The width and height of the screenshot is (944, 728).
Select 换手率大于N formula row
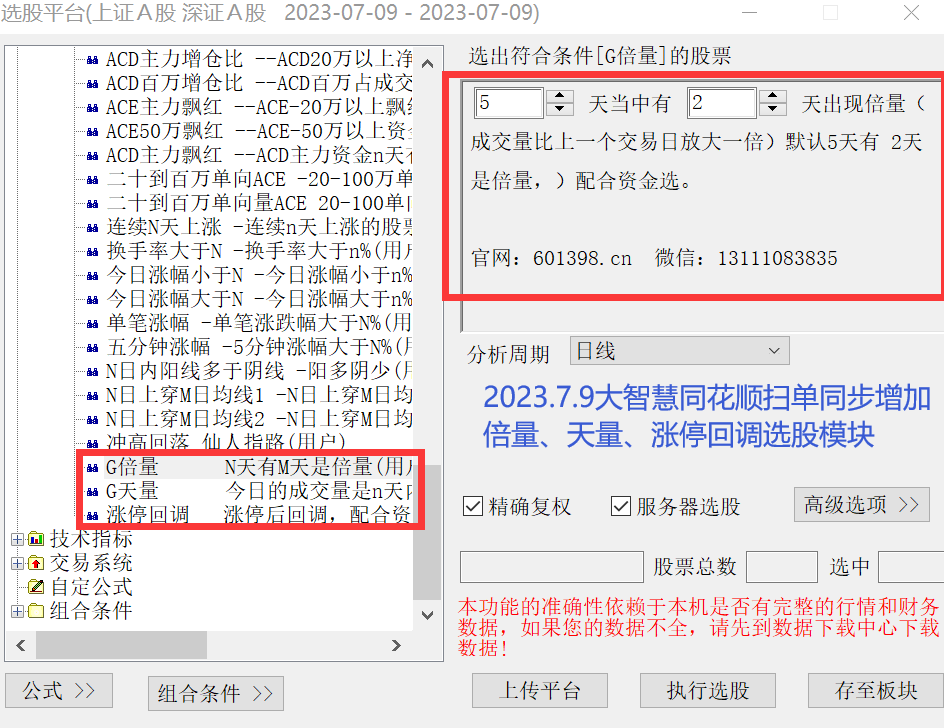pyautogui.click(x=259, y=252)
